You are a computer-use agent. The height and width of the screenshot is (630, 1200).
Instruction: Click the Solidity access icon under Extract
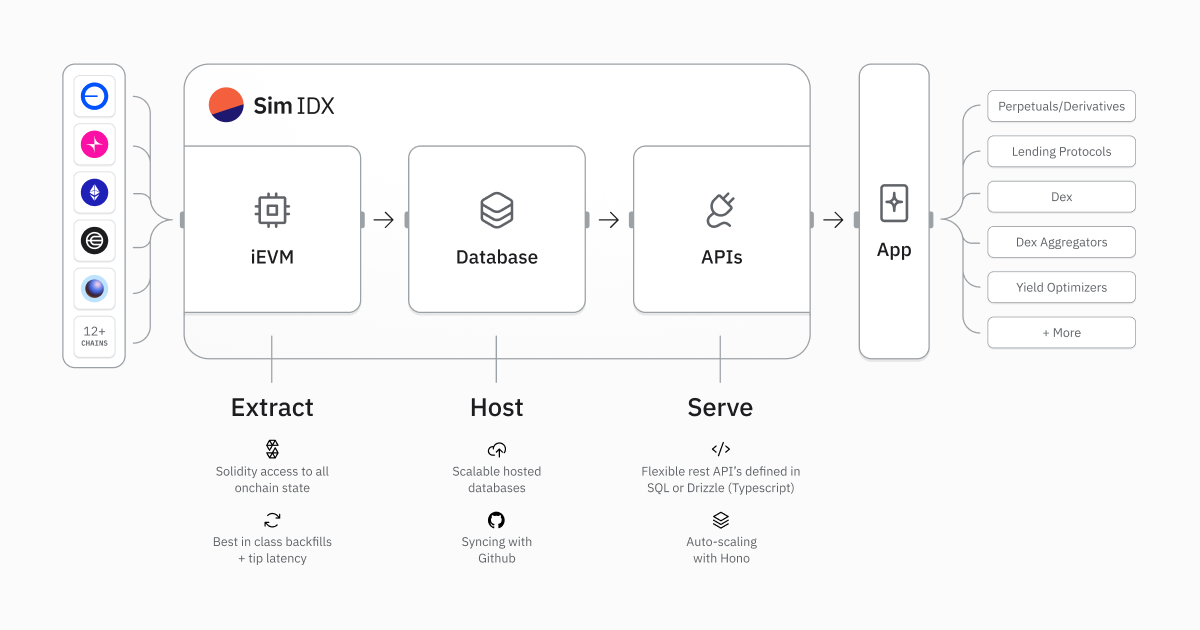pyautogui.click(x=272, y=449)
